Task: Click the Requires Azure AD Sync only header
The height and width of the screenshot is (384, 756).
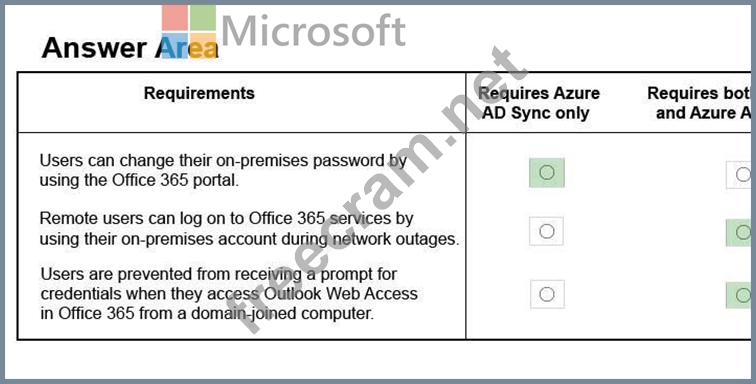Action: click(x=539, y=103)
